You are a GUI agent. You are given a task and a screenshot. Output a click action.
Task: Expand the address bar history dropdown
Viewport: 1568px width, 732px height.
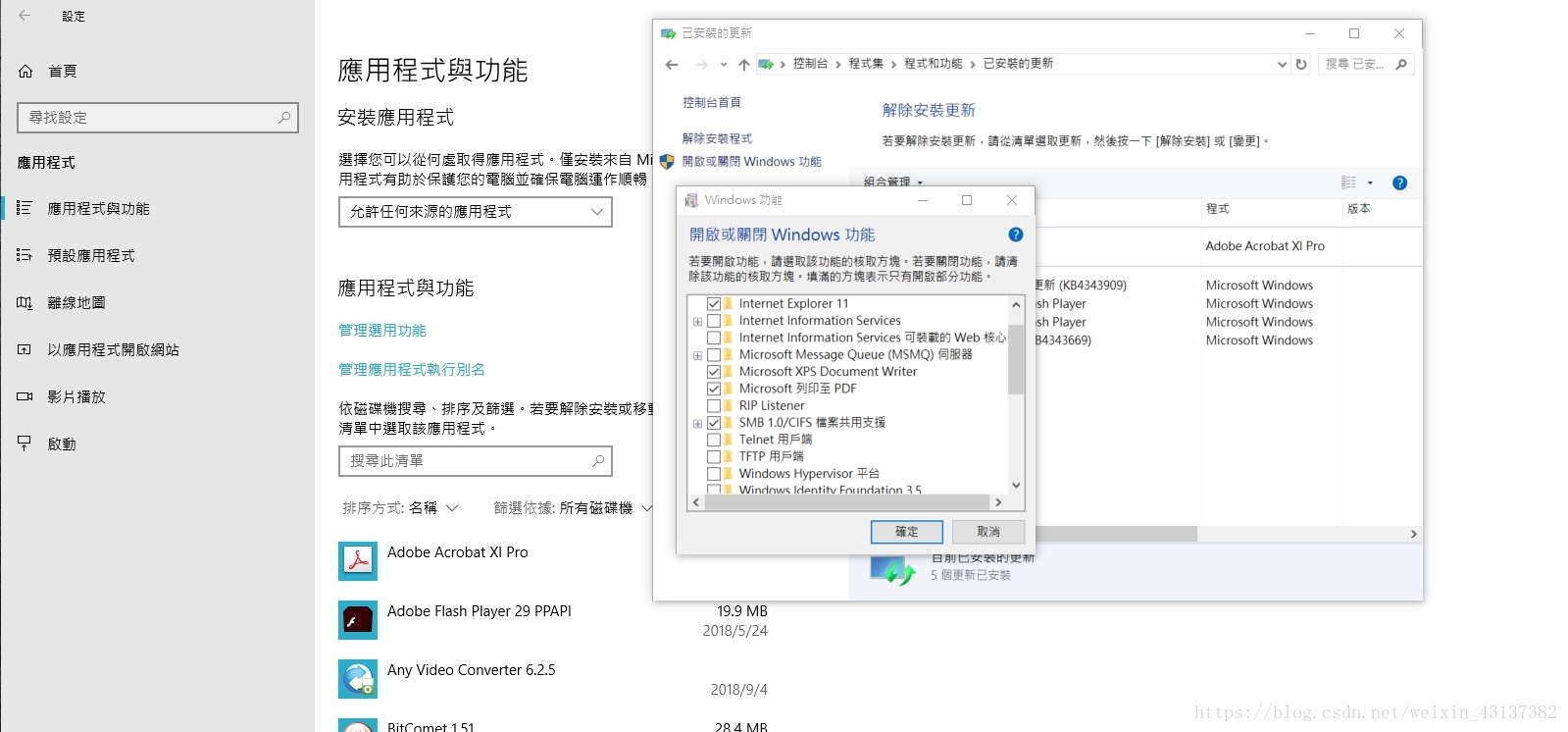[1282, 65]
